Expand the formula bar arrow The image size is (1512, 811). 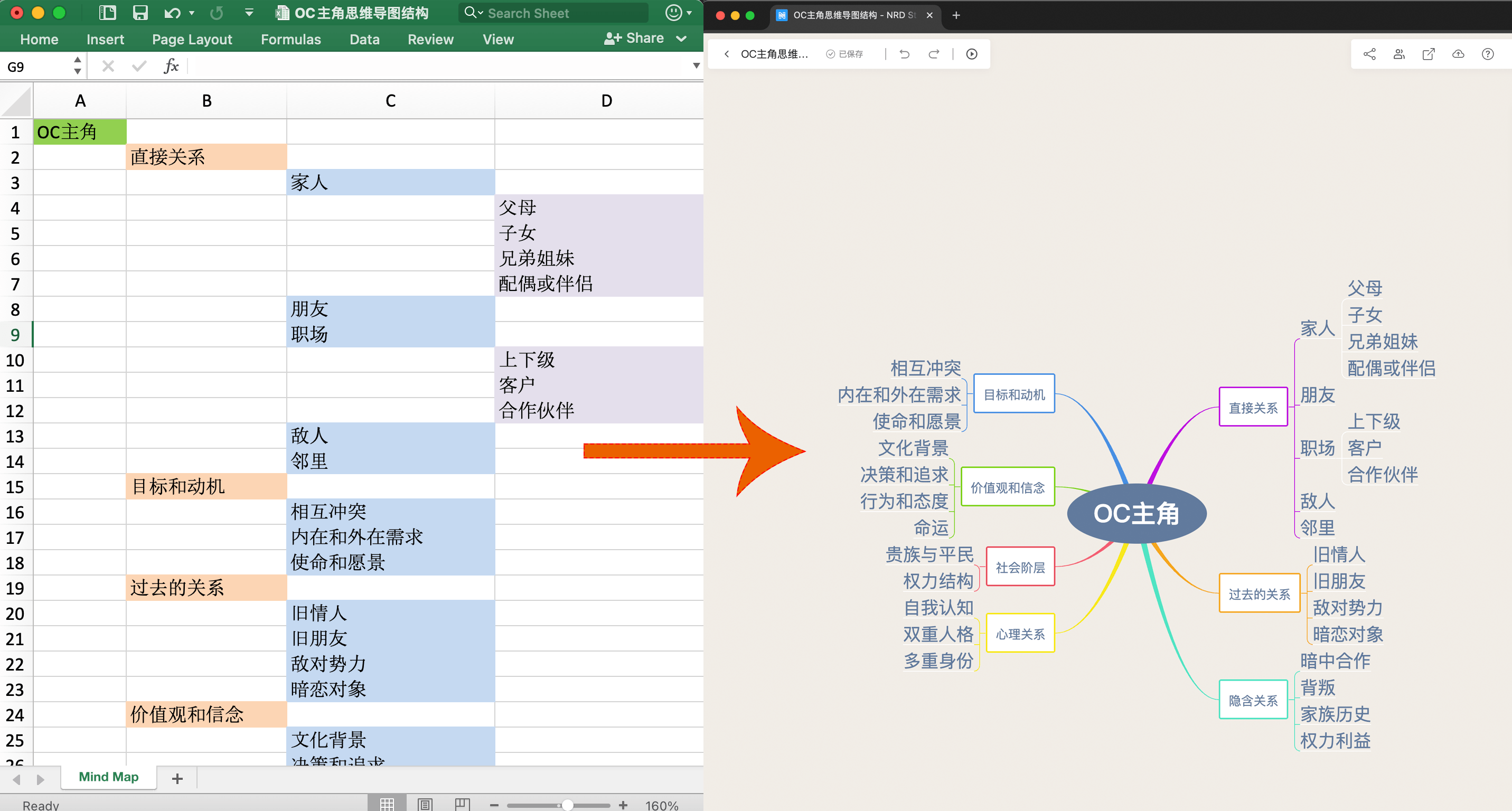click(x=696, y=65)
